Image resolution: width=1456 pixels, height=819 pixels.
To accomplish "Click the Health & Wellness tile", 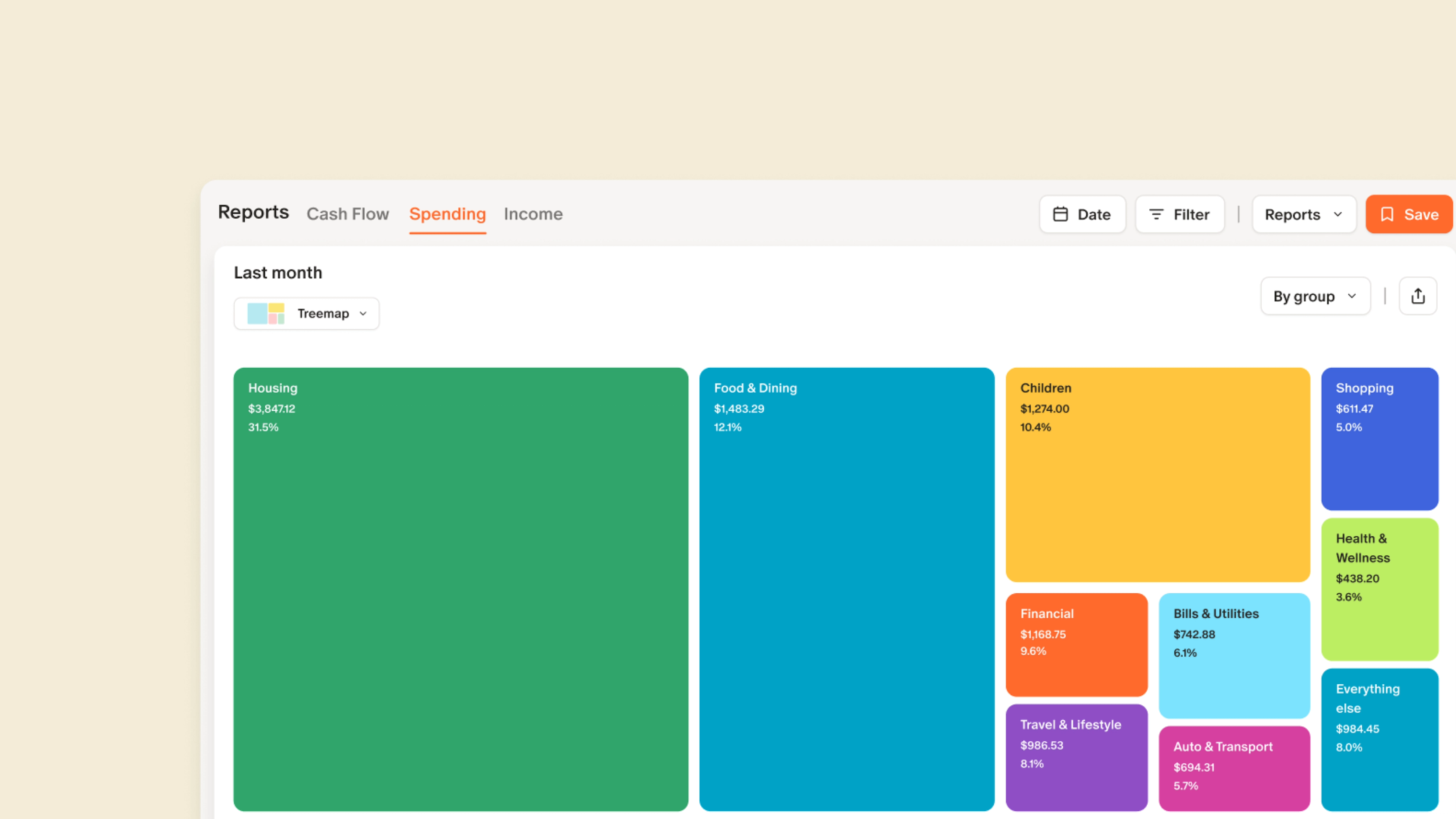I will (1380, 589).
